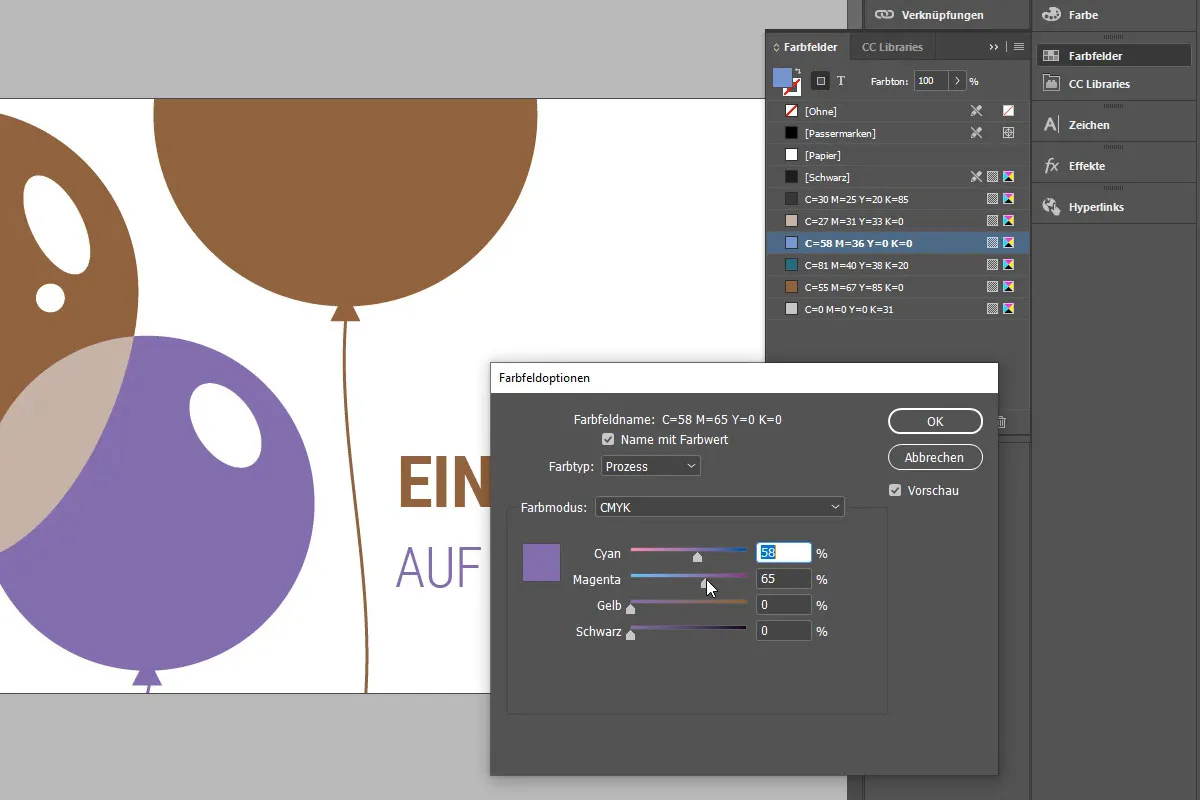This screenshot has width=1200, height=800.
Task: Click the Abbrechen button
Action: tap(935, 457)
